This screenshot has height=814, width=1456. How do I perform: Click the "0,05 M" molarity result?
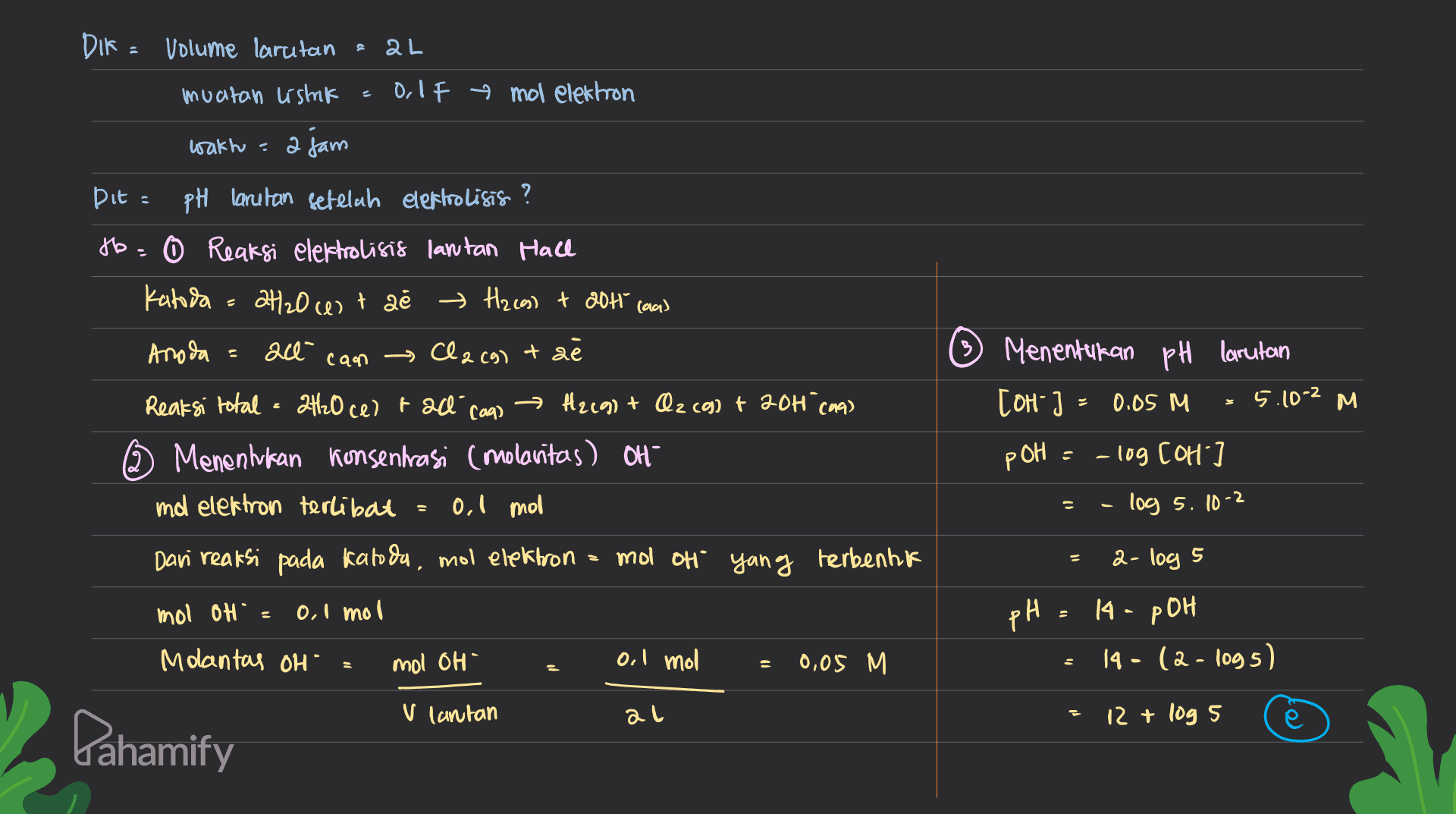[842, 664]
